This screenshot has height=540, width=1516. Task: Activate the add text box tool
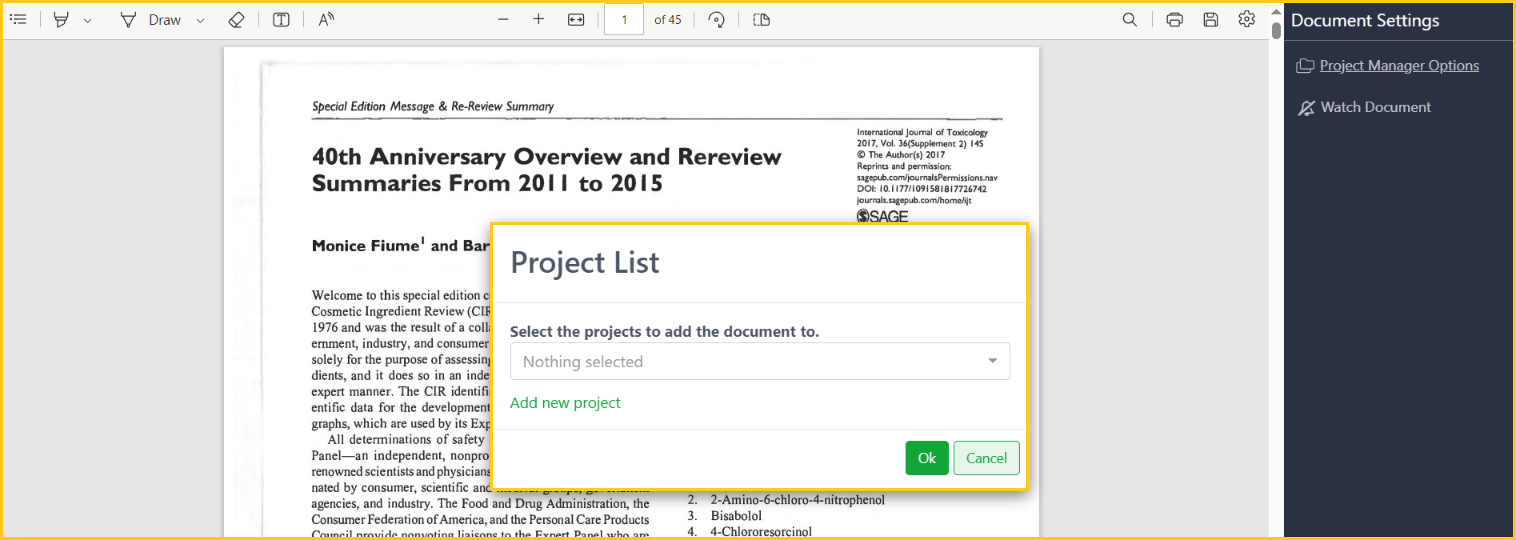tap(281, 20)
